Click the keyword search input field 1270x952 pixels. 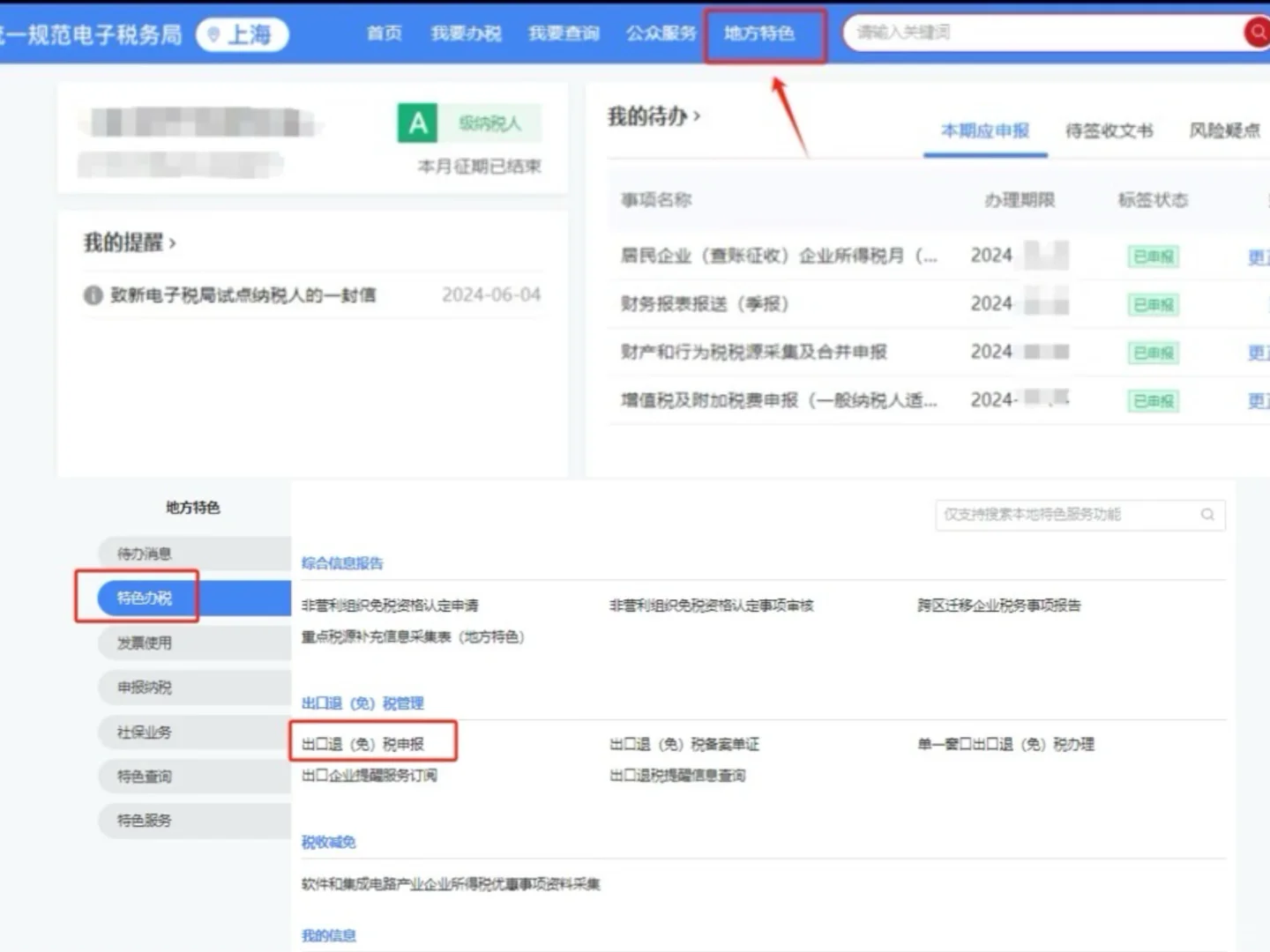1014,33
